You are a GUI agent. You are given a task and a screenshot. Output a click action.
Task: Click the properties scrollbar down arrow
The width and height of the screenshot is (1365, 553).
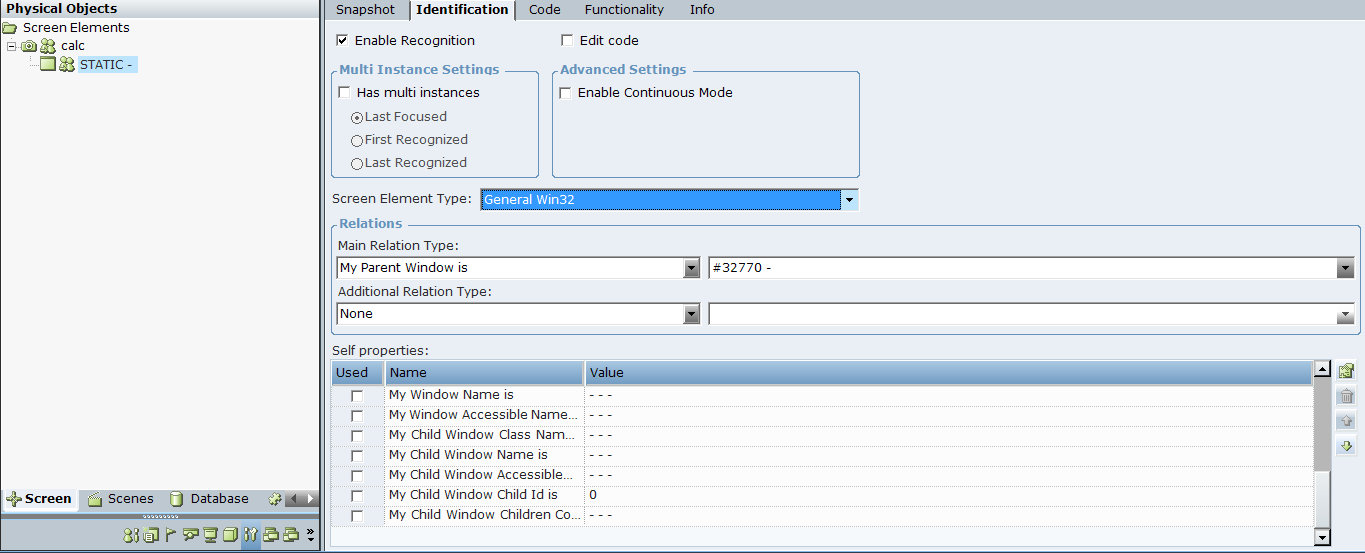pos(1322,538)
